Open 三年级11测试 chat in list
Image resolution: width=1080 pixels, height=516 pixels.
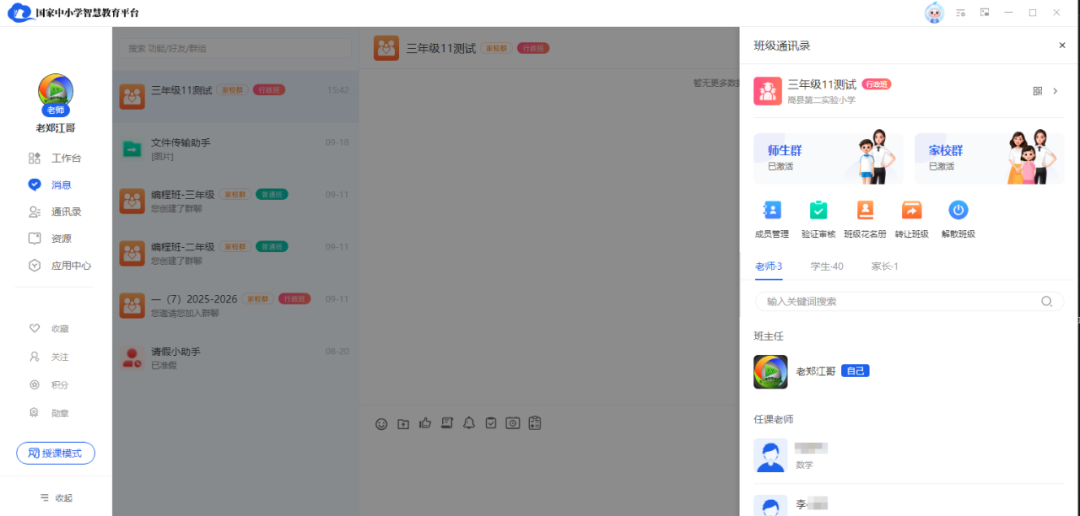[236, 97]
